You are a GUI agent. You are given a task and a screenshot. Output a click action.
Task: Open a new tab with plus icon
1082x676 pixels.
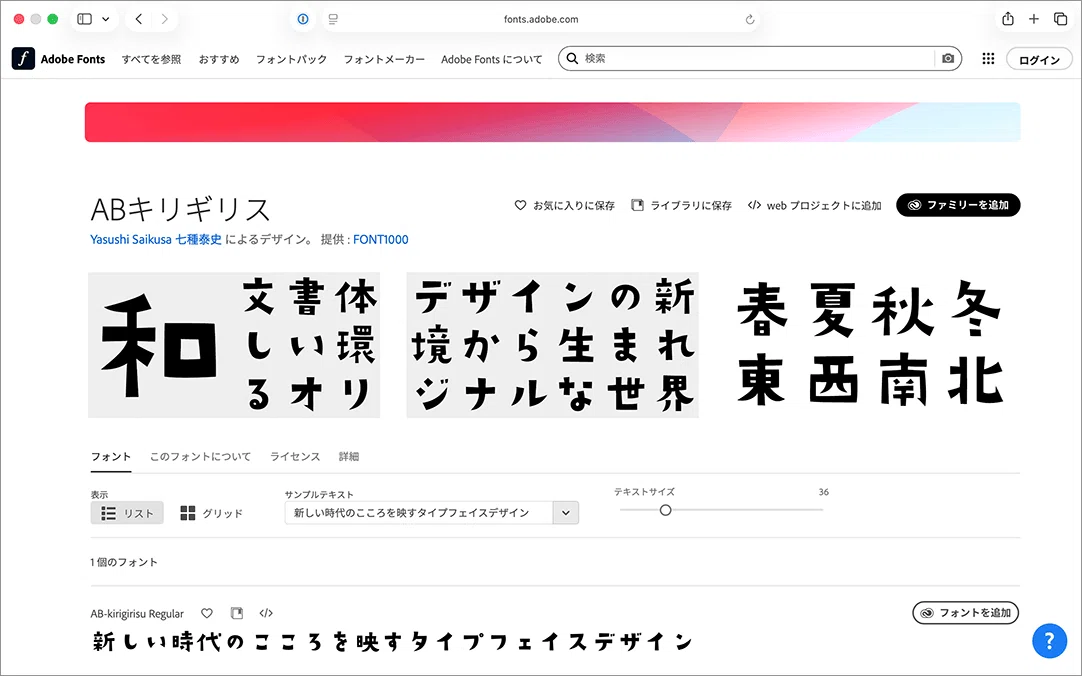tap(1034, 19)
